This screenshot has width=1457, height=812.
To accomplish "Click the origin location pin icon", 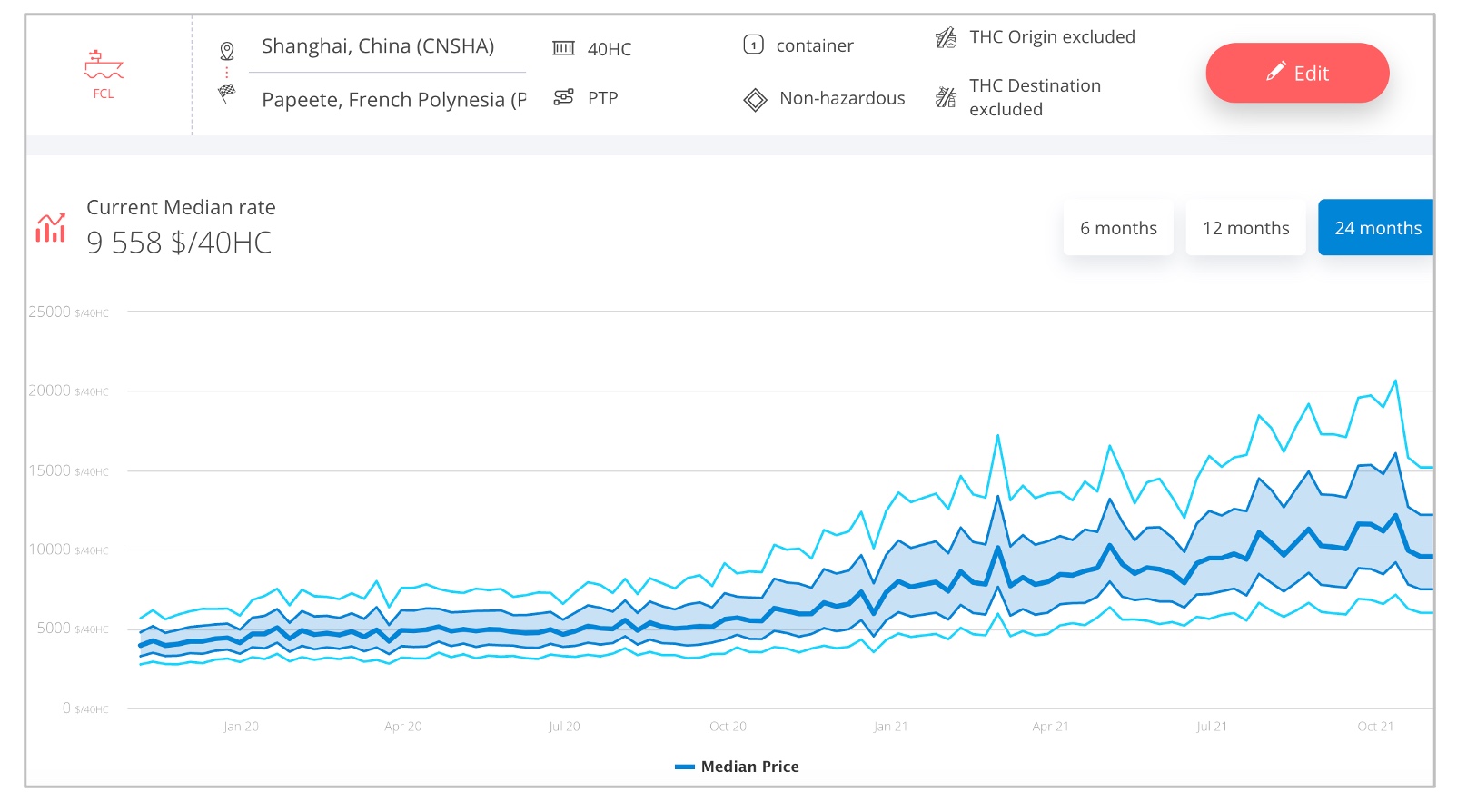I will pyautogui.click(x=227, y=51).
